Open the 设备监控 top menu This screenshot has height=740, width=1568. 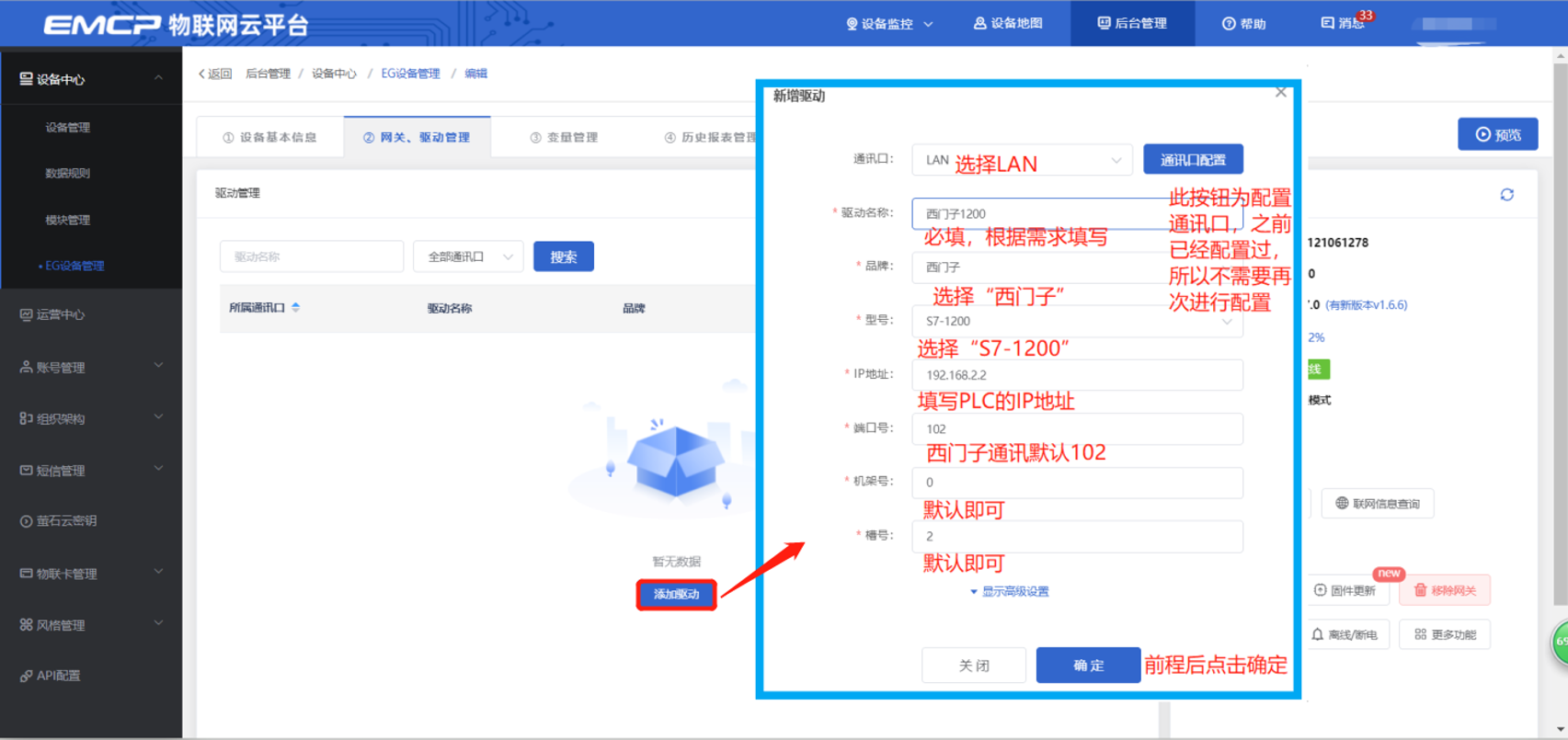point(888,23)
